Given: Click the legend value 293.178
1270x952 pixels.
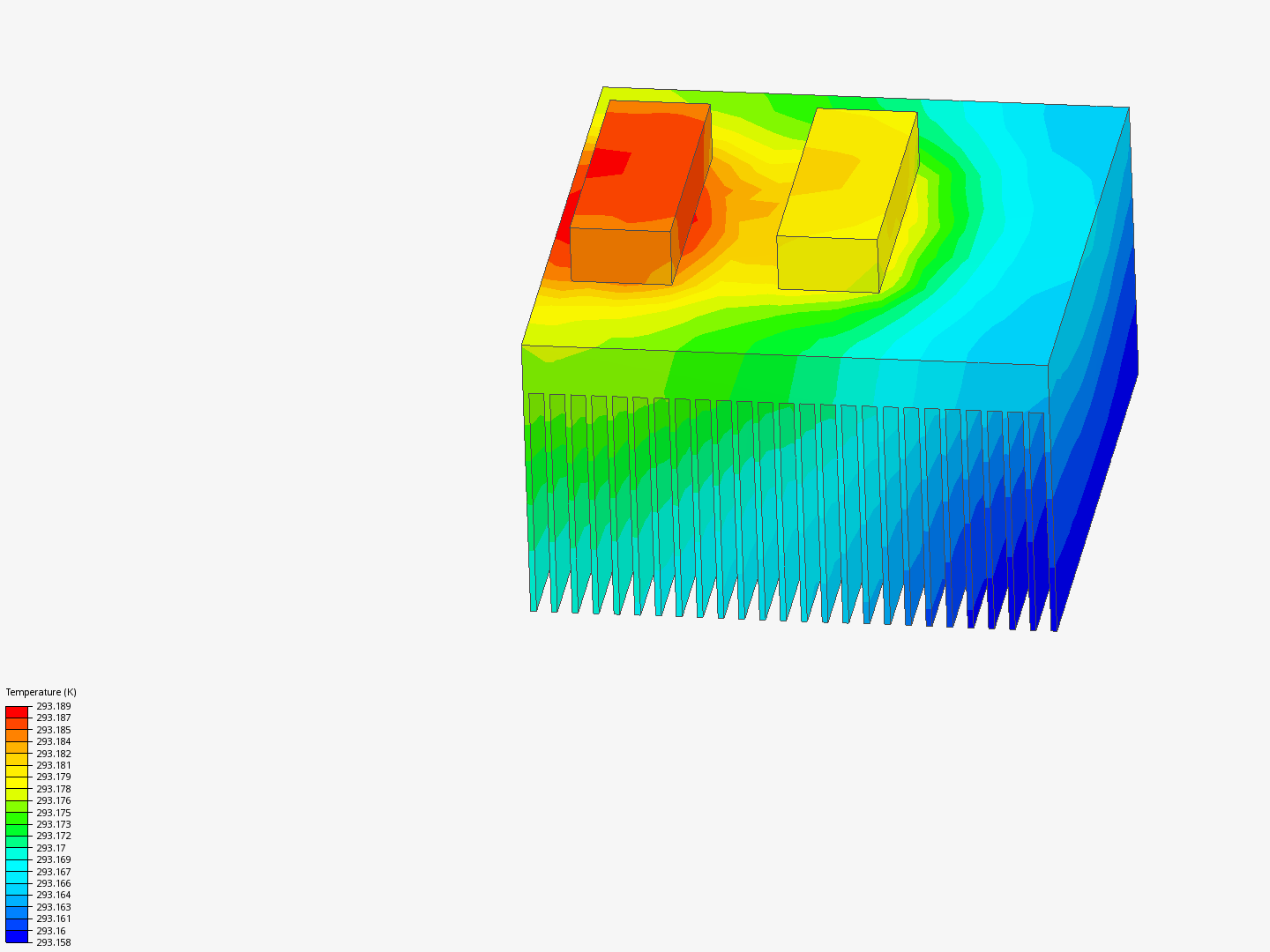Looking at the screenshot, I should [x=54, y=789].
